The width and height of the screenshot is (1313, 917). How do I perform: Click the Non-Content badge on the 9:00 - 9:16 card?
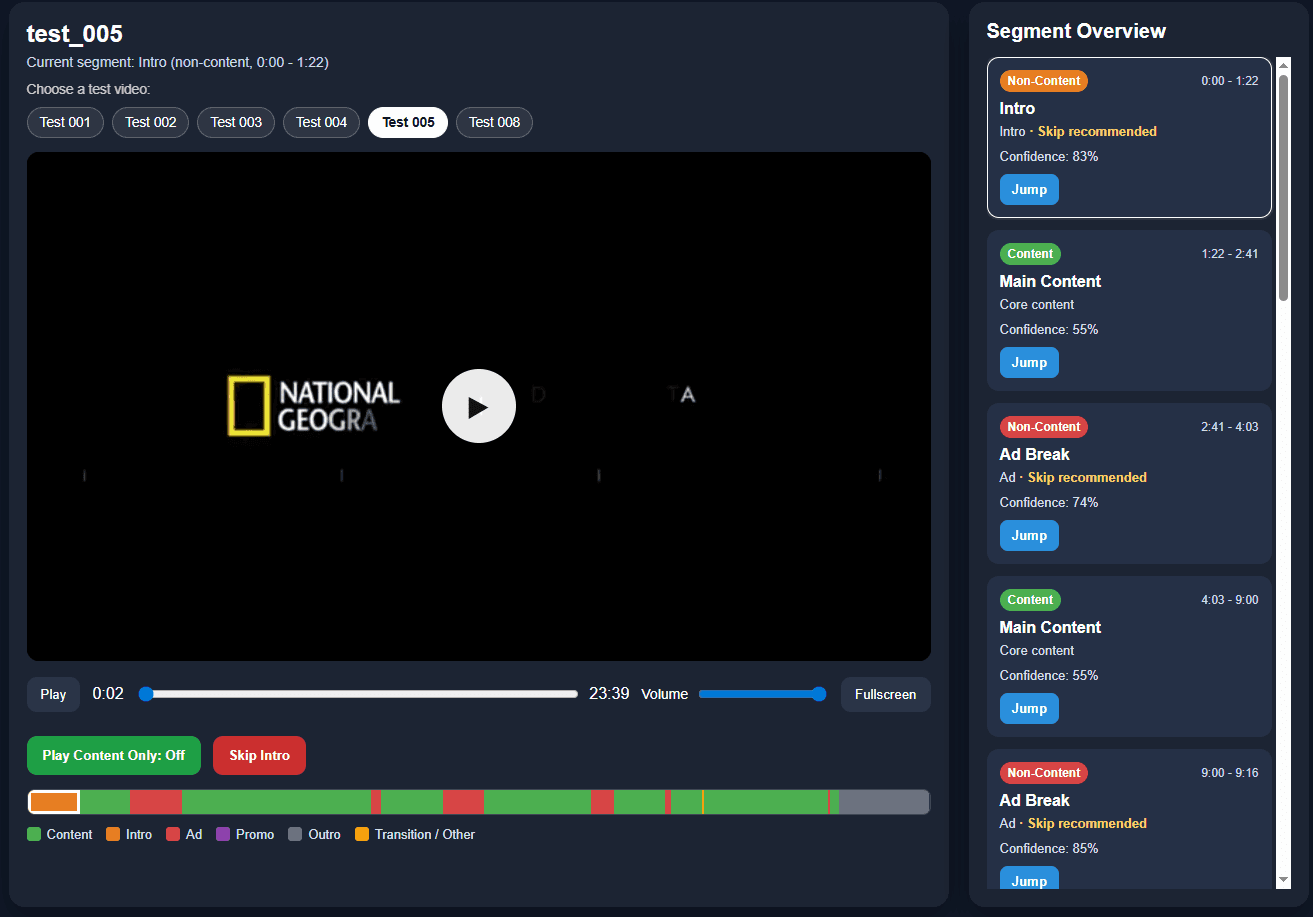point(1043,773)
